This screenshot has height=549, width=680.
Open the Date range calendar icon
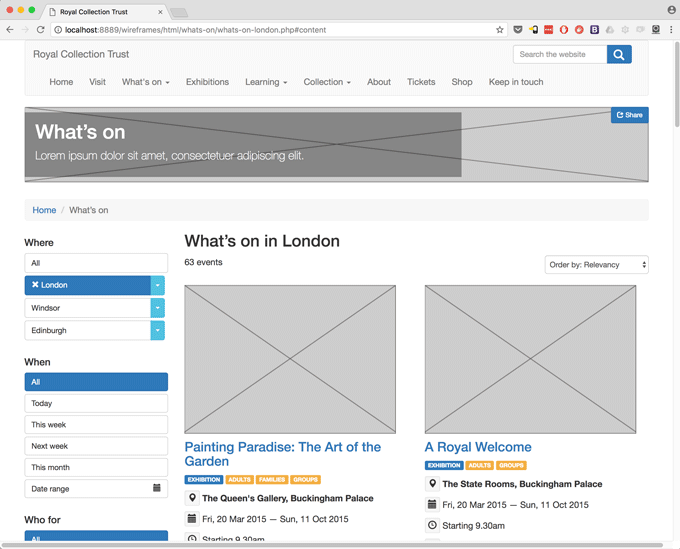point(157,488)
